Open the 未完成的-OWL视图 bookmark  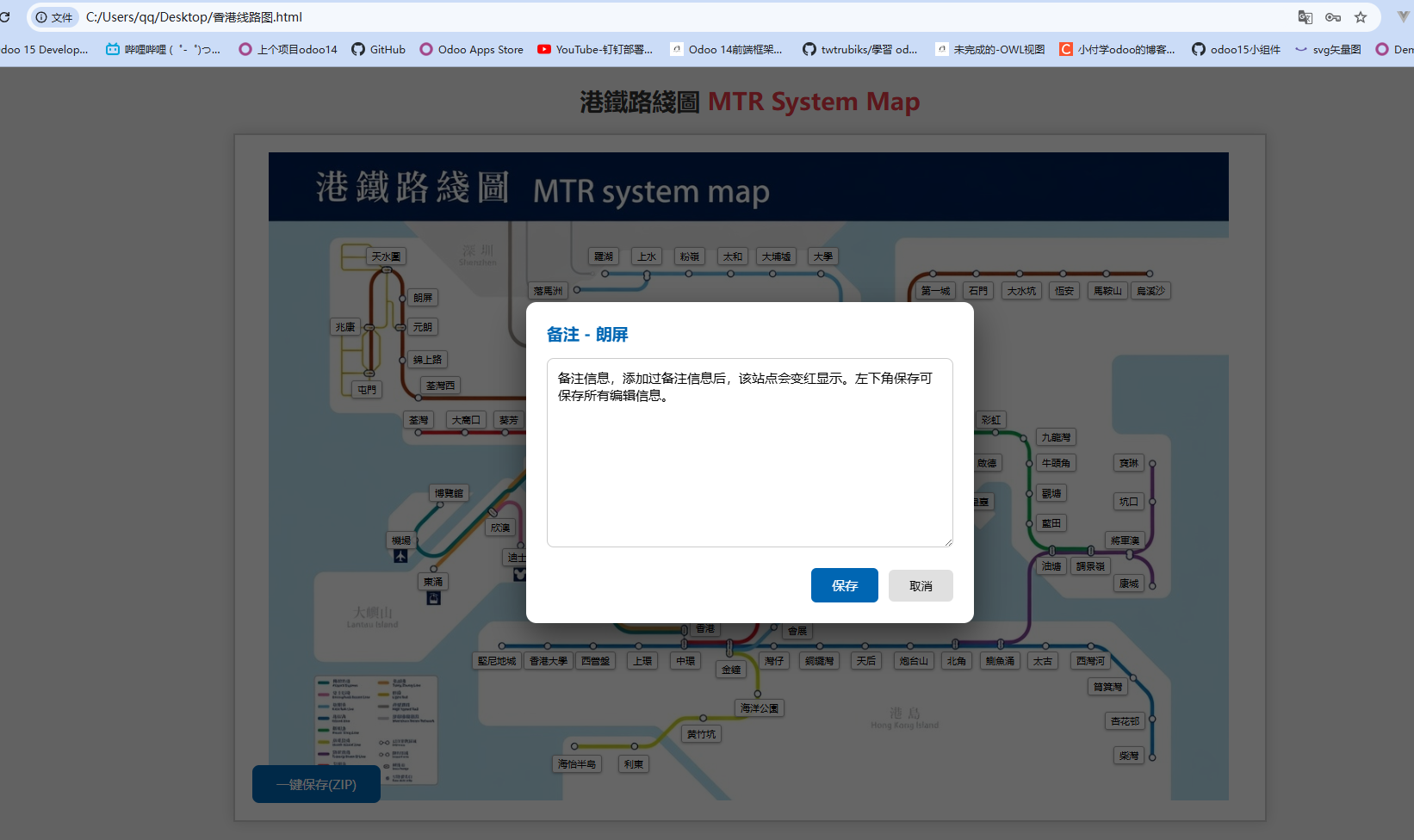[990, 50]
